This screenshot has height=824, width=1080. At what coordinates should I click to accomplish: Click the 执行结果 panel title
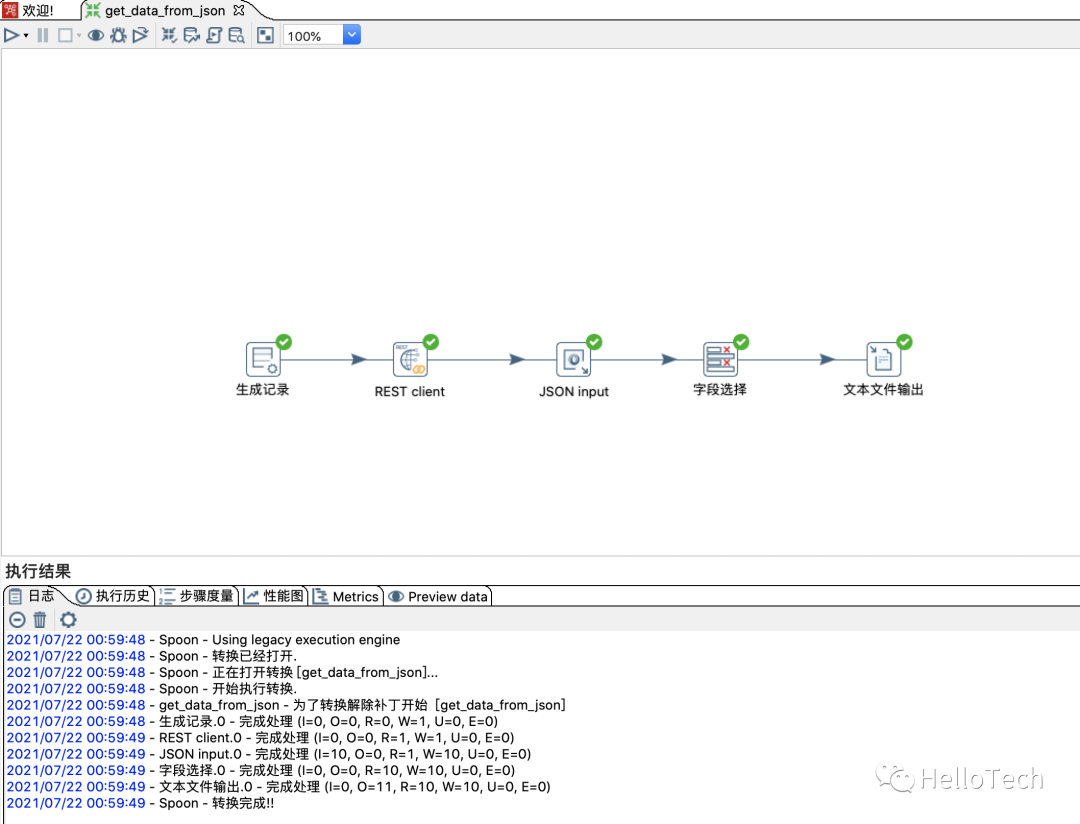(38, 571)
